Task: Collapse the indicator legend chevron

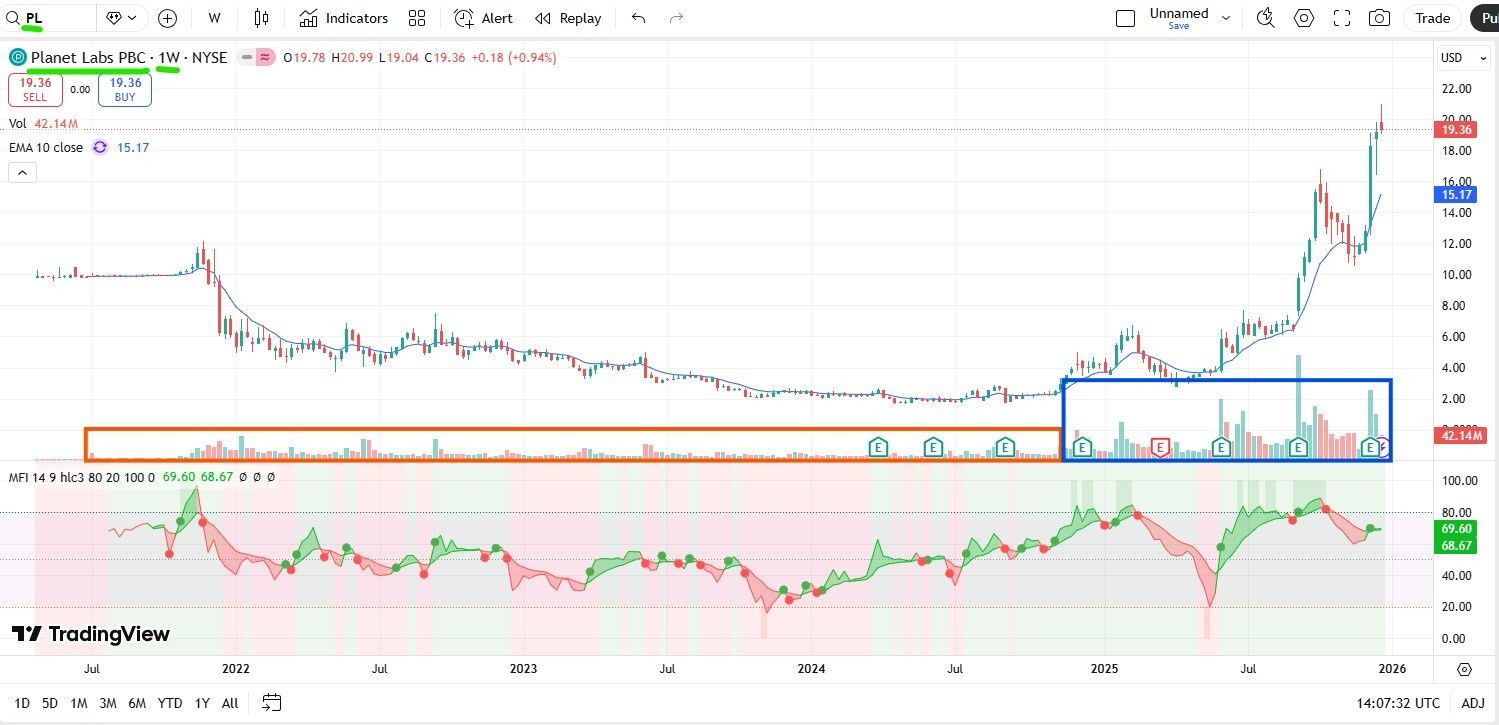Action: pyautogui.click(x=22, y=172)
